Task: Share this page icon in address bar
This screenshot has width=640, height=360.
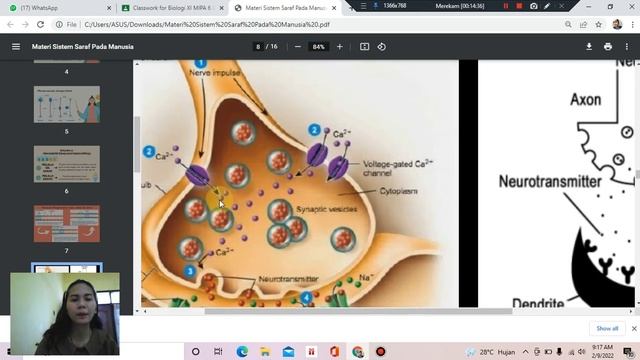Action: coord(583,24)
